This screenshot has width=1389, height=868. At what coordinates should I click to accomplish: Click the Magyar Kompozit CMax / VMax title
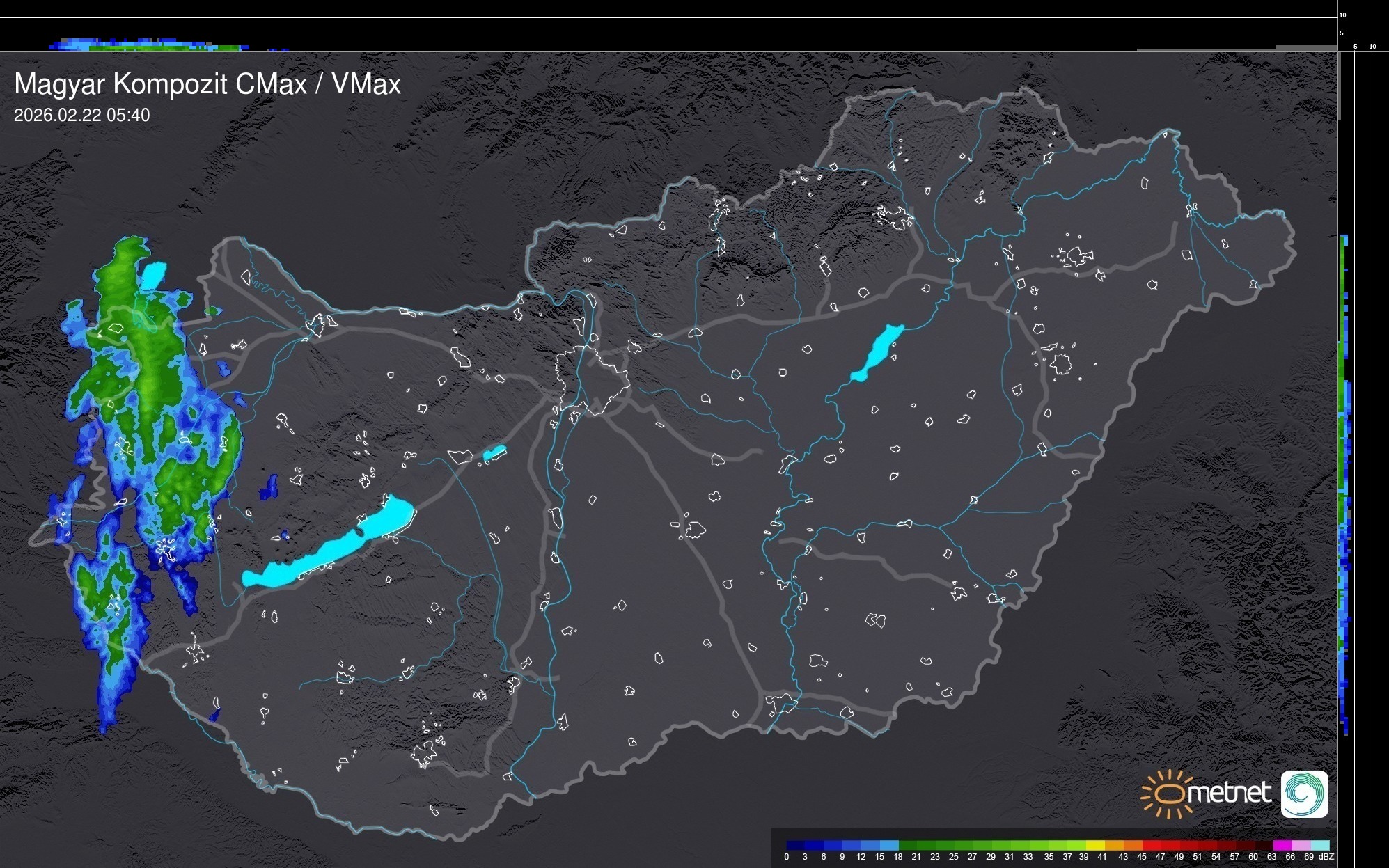click(x=207, y=84)
